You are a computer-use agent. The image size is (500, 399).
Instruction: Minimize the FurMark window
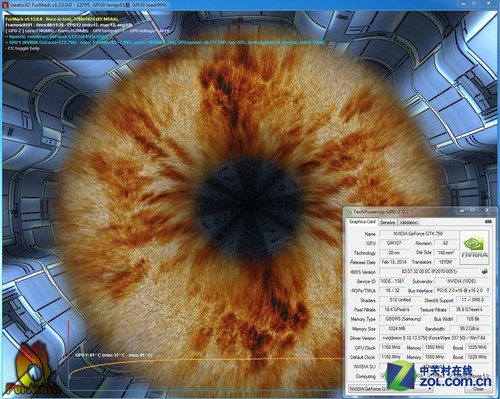[463, 4]
